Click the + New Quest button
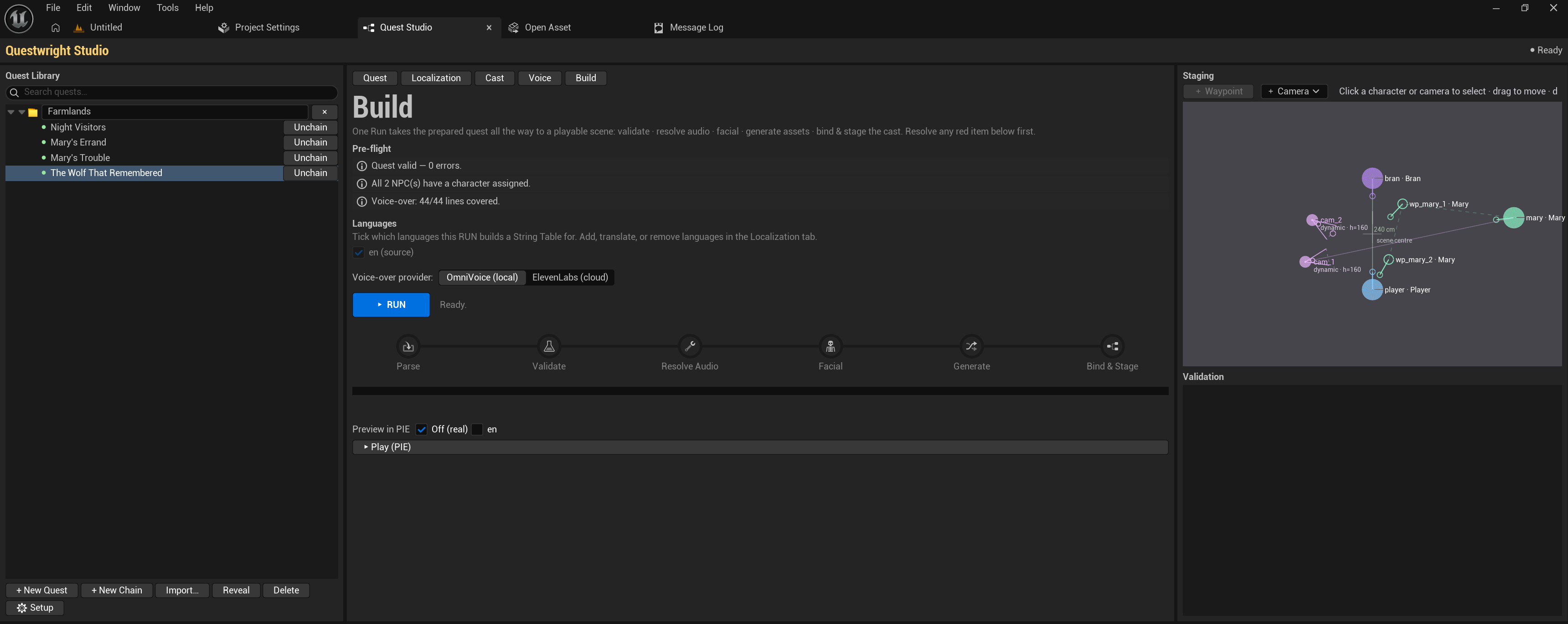 pos(41,590)
